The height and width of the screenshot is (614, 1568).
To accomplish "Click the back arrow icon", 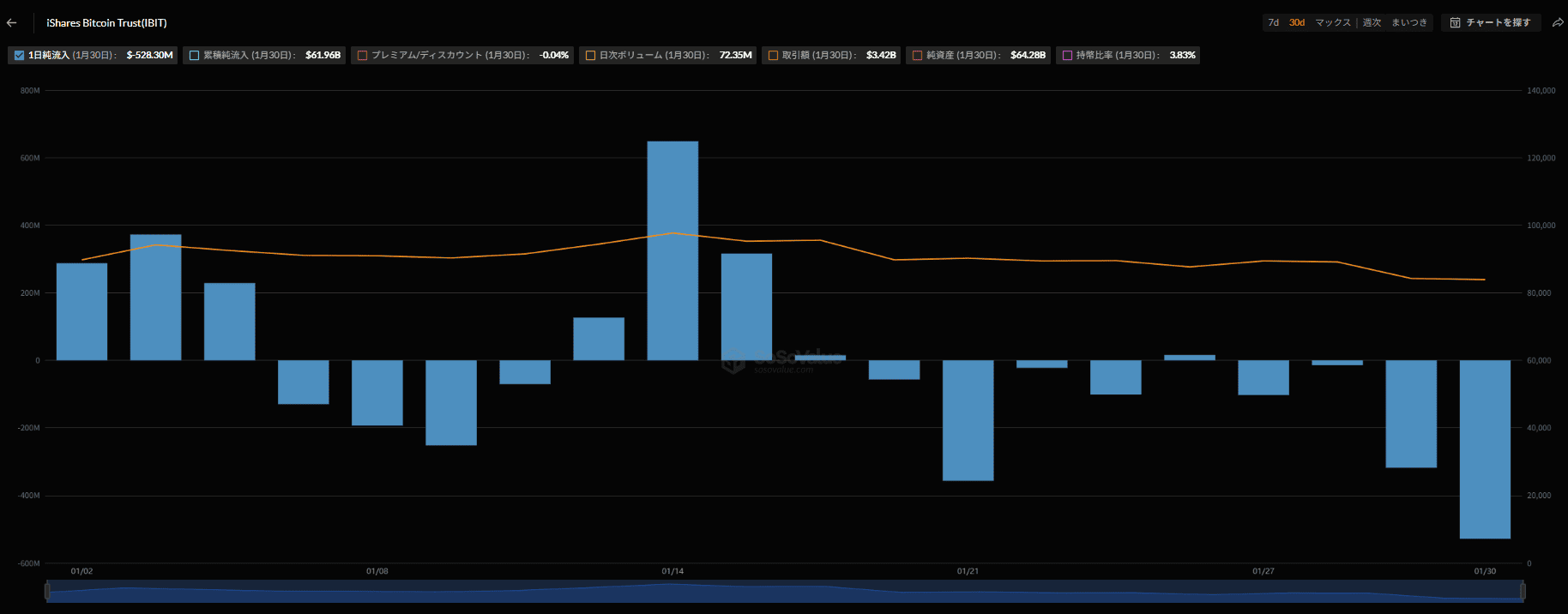I will 12,23.
